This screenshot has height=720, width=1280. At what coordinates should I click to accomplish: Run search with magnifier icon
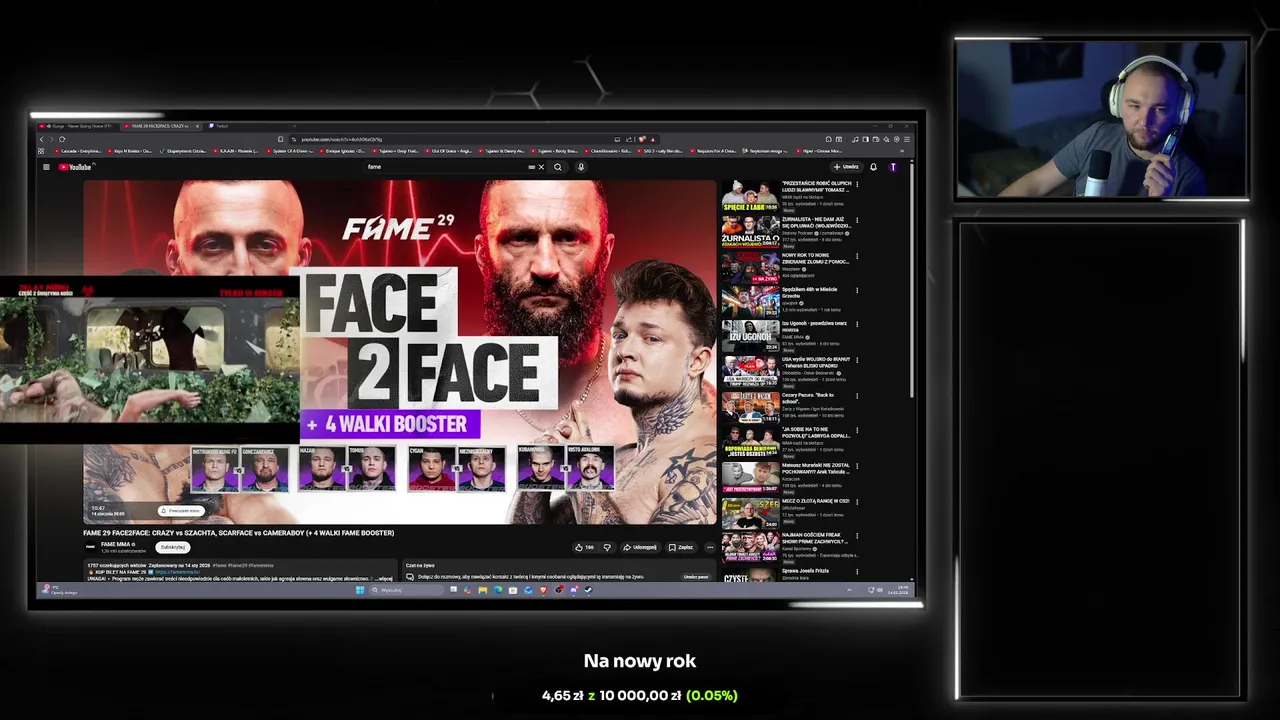coord(558,167)
